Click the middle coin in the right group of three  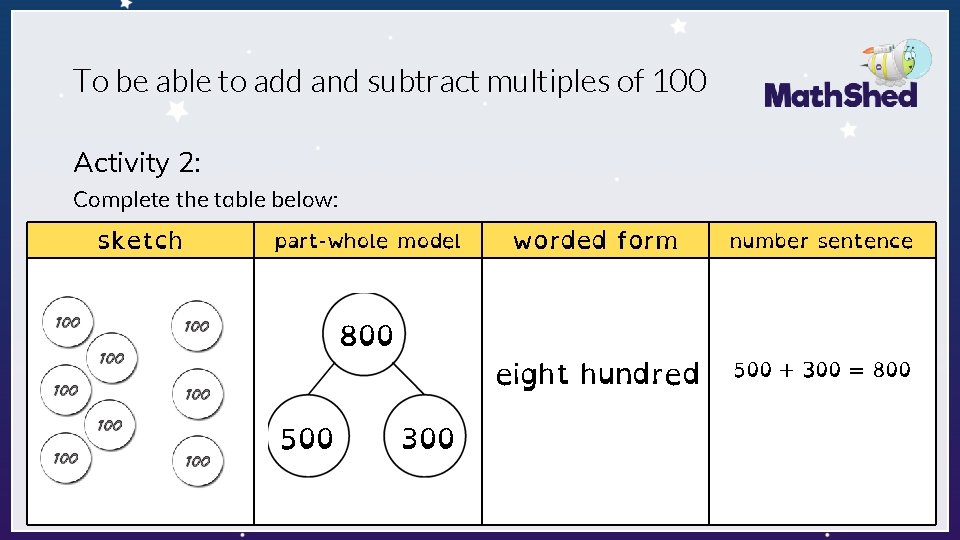[197, 393]
